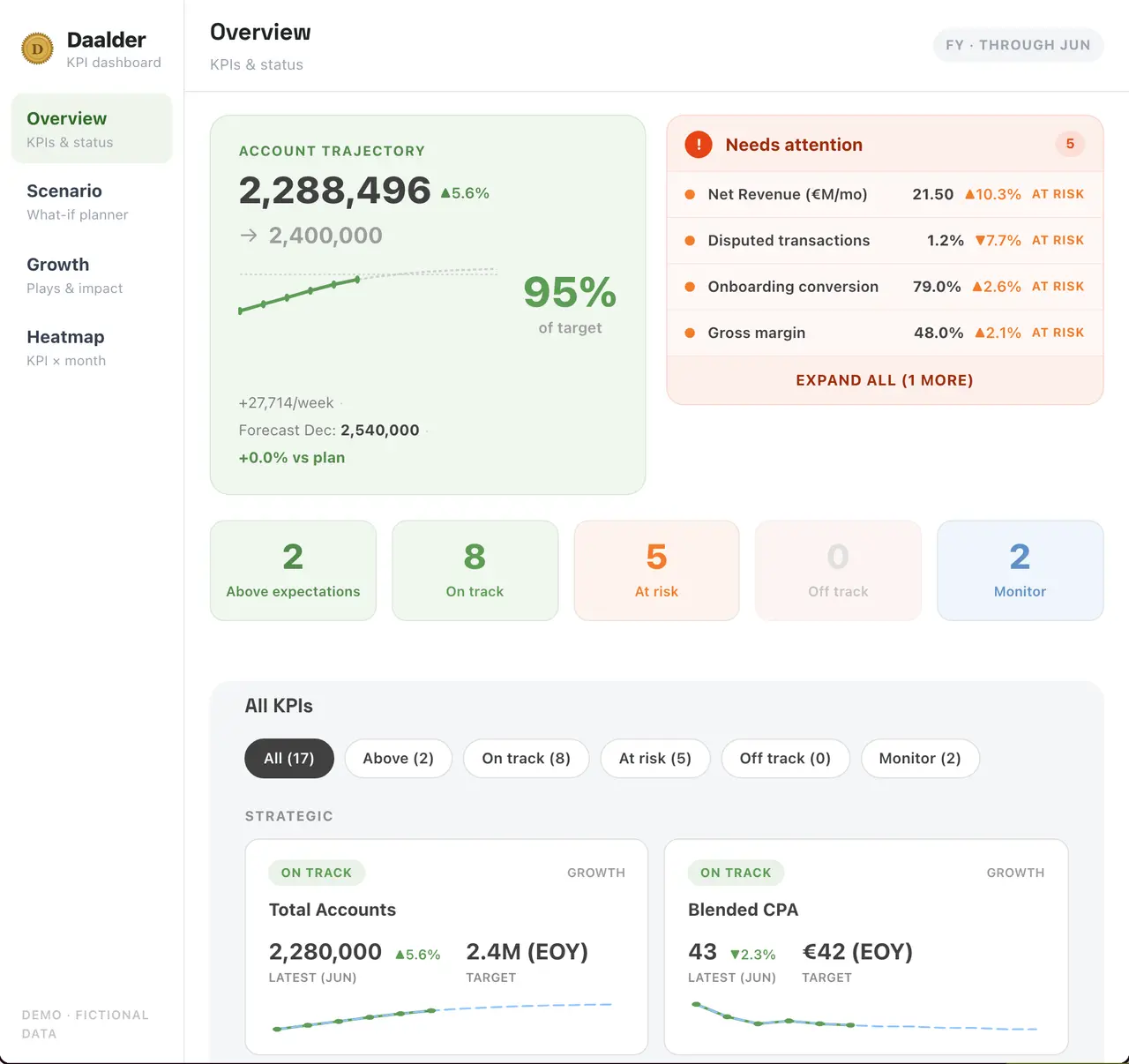This screenshot has height=1064, width=1129.
Task: Click the 2,288,496 trajectory value
Action: 334,191
